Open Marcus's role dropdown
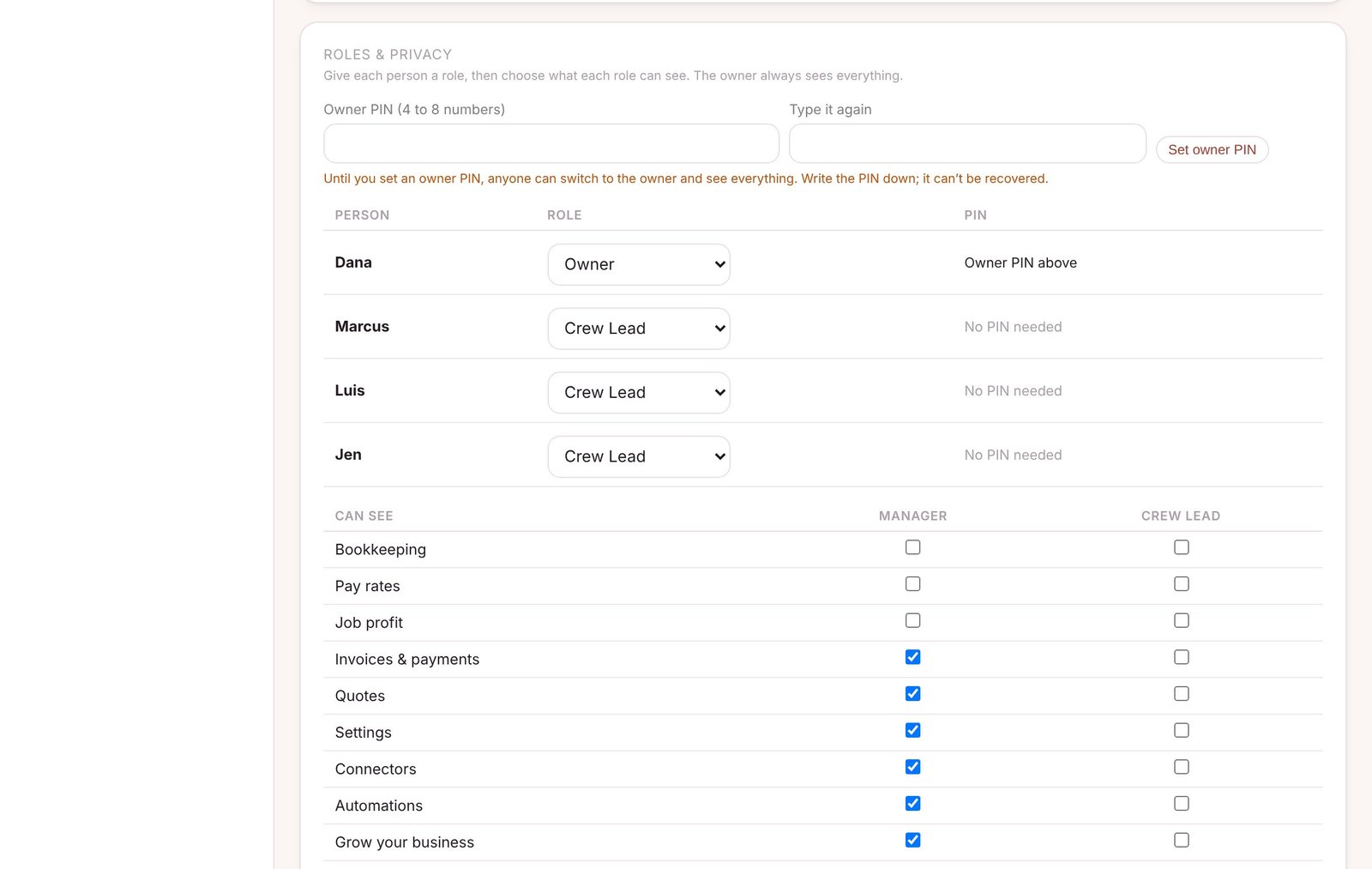This screenshot has width=1372, height=869. [x=639, y=329]
